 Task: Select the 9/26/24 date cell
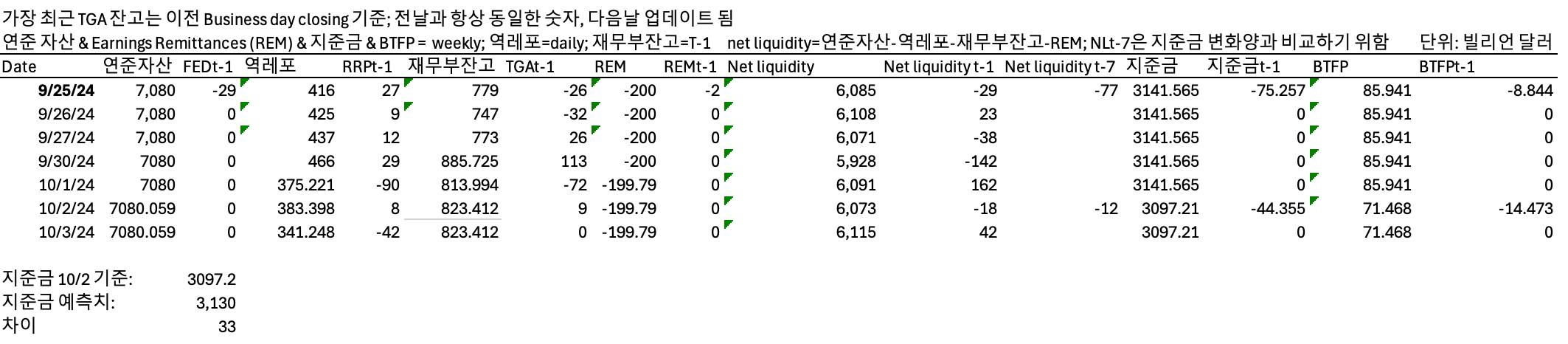coord(67,114)
